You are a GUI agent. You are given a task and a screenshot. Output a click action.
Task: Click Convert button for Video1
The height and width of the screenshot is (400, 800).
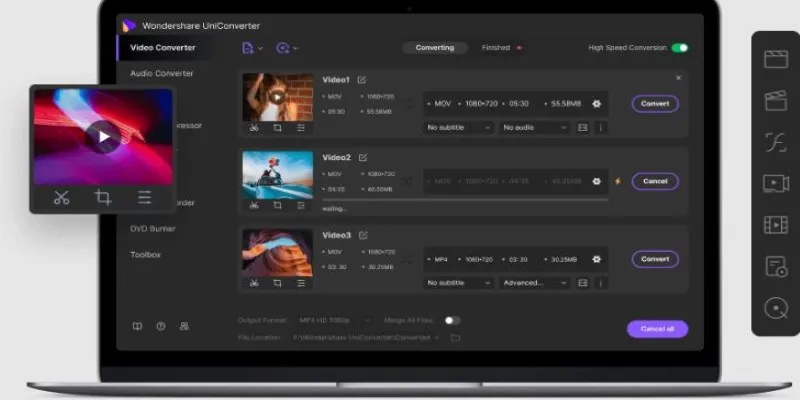[655, 104]
